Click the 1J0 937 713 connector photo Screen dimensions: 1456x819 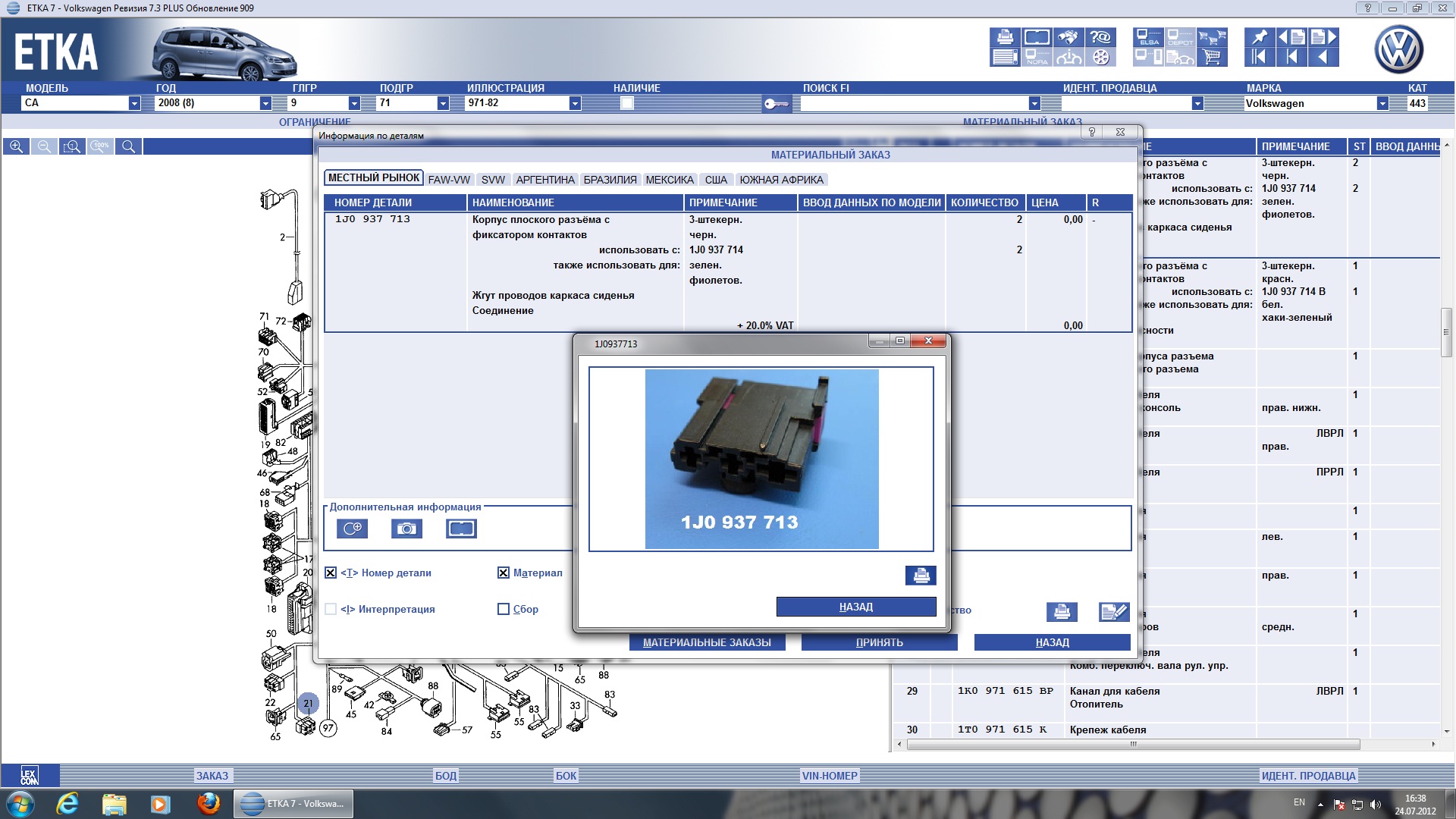pos(761,459)
